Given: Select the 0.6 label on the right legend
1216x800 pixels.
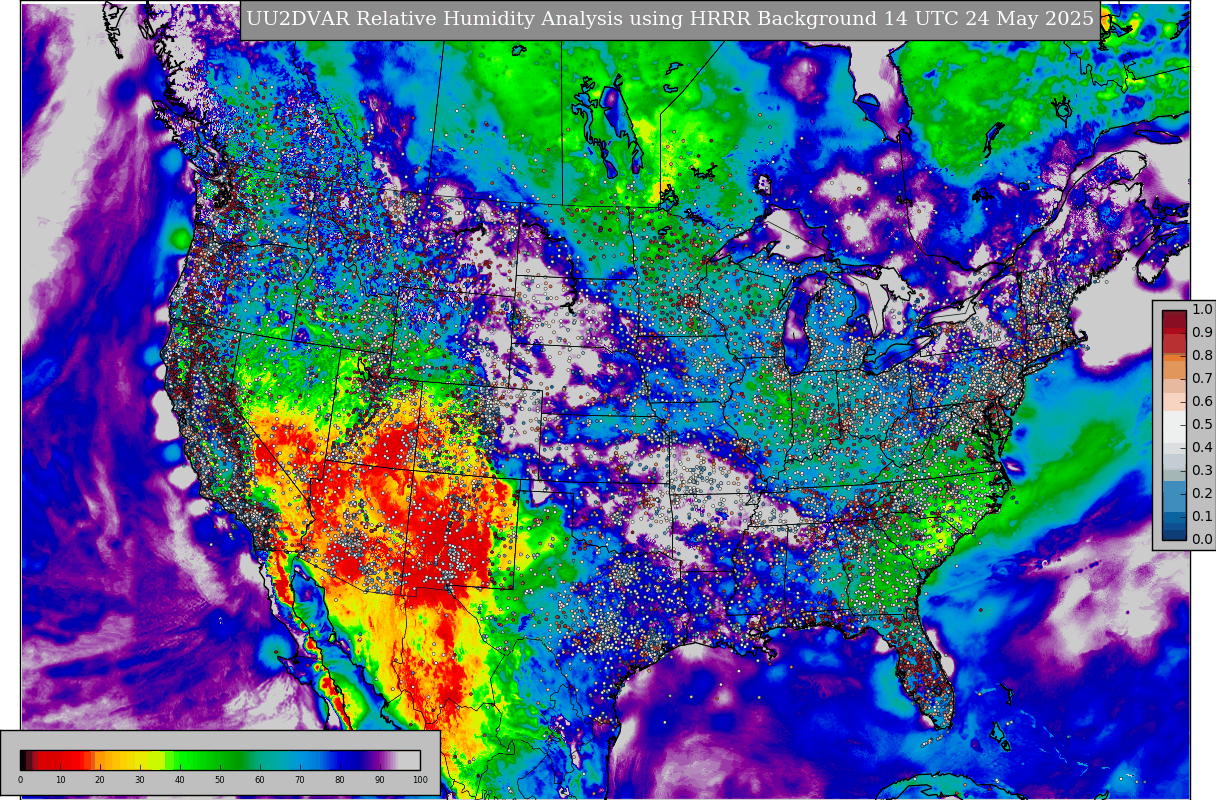Looking at the screenshot, I should [1202, 402].
